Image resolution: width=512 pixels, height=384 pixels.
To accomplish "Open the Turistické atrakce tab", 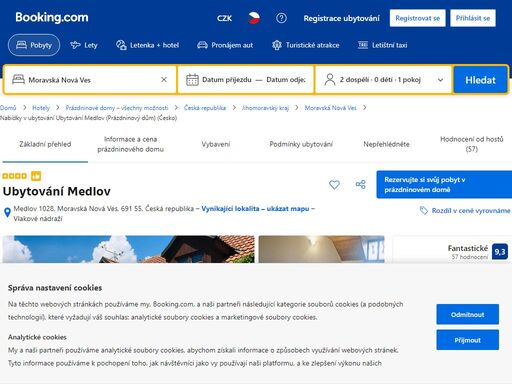I will (x=305, y=45).
